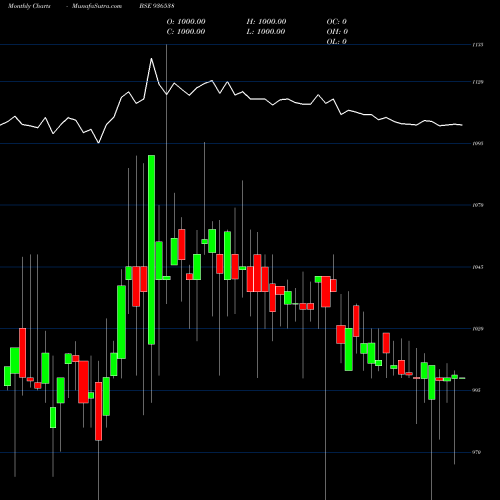Click the "H: 1000.00" high value
The height and width of the screenshot is (500, 500).
click(266, 22)
